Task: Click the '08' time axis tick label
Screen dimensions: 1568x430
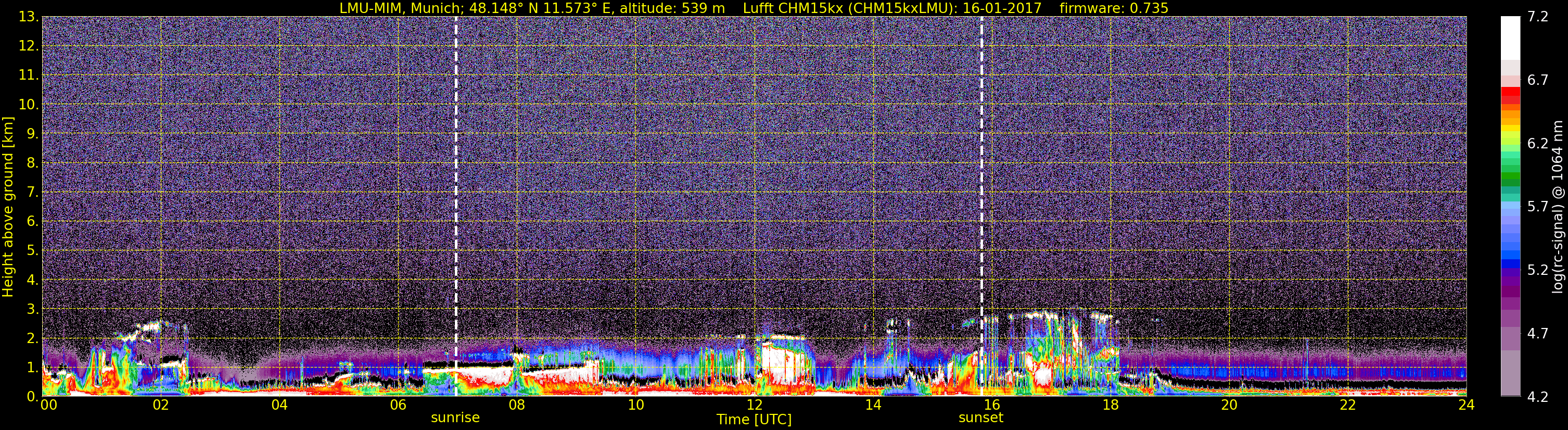Action: coord(516,405)
